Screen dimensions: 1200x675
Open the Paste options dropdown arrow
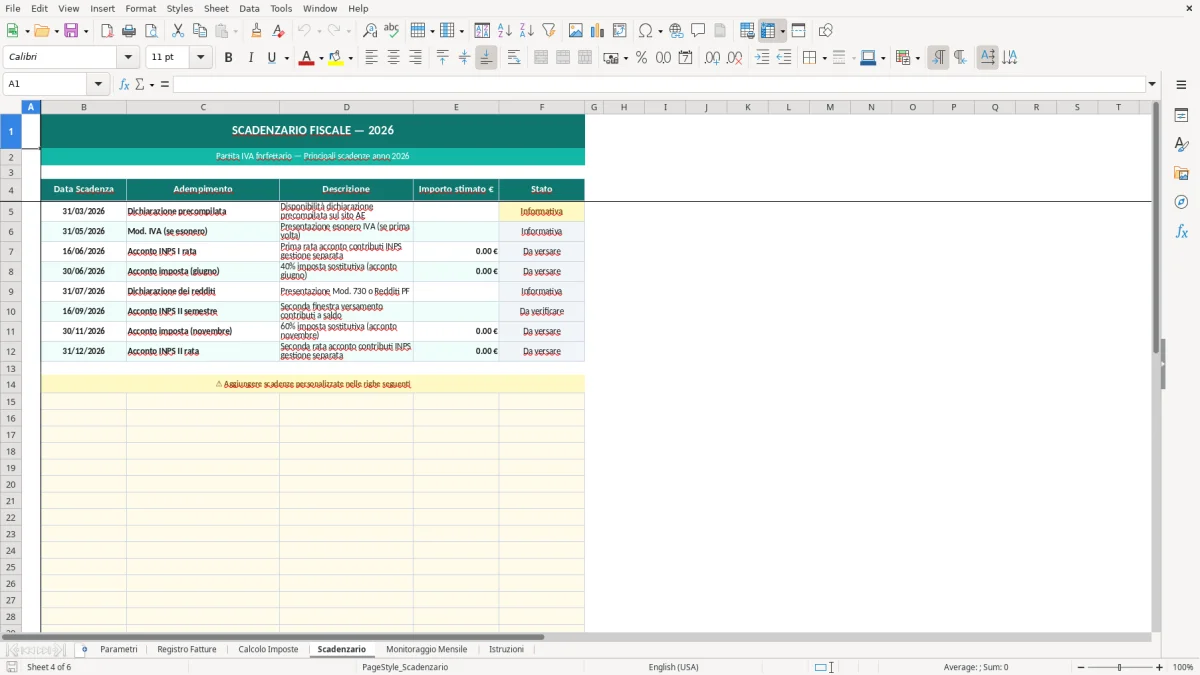[236, 31]
